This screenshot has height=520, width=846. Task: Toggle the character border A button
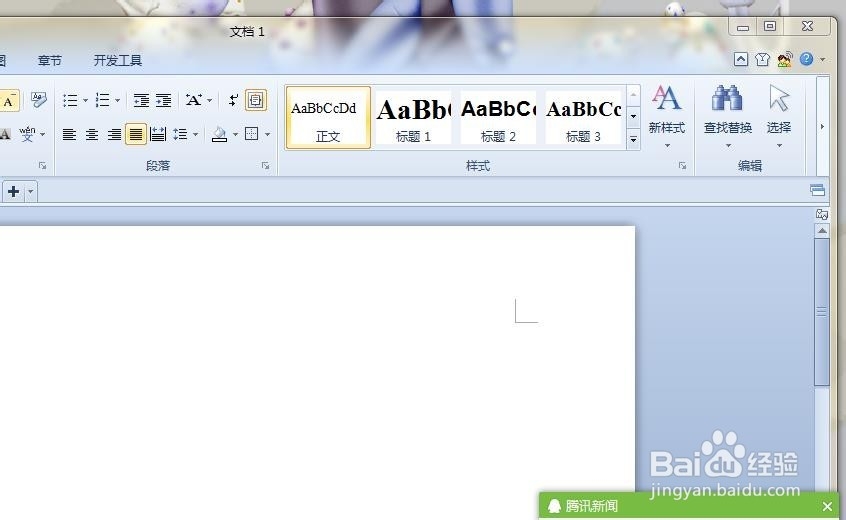(x=9, y=101)
